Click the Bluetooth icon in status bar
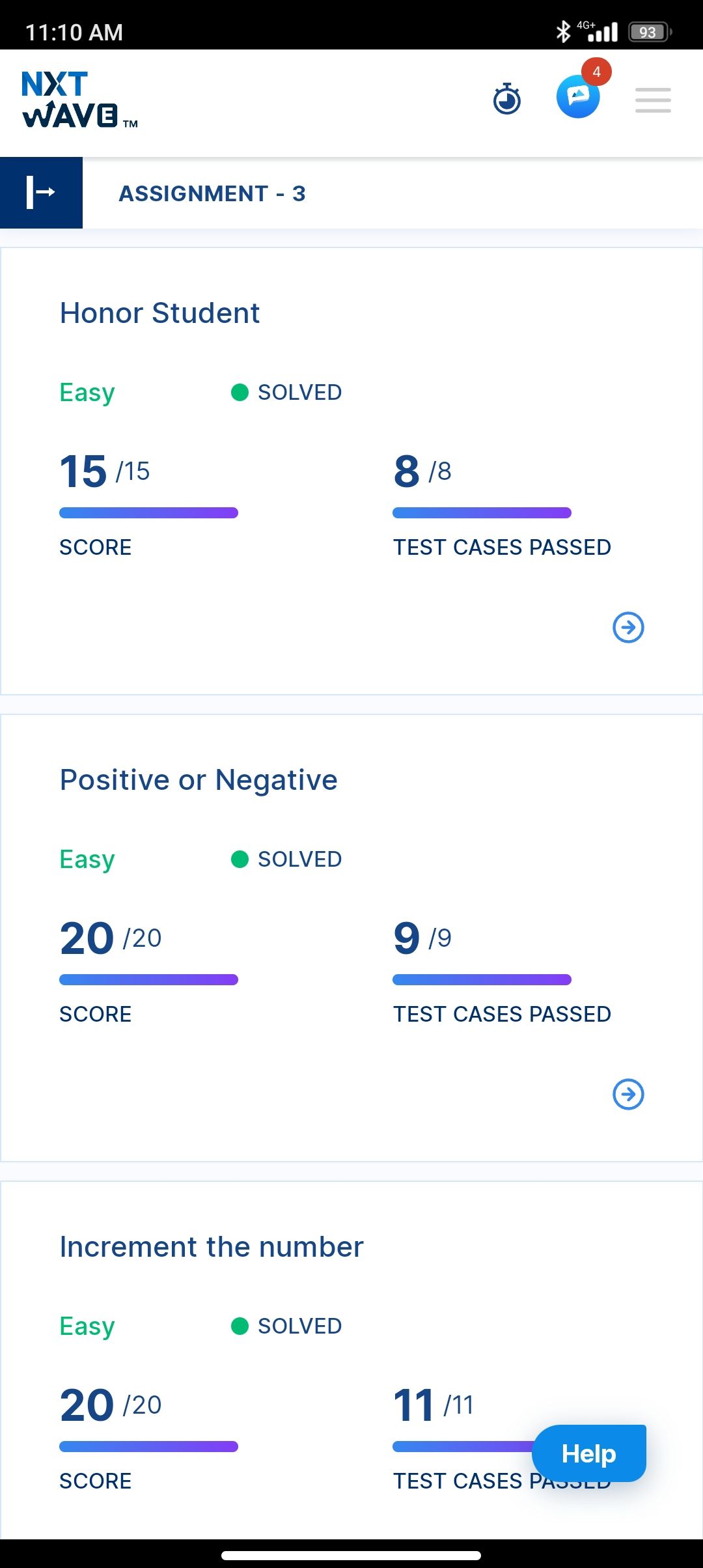Screen dimensions: 703x1568 [x=563, y=31]
